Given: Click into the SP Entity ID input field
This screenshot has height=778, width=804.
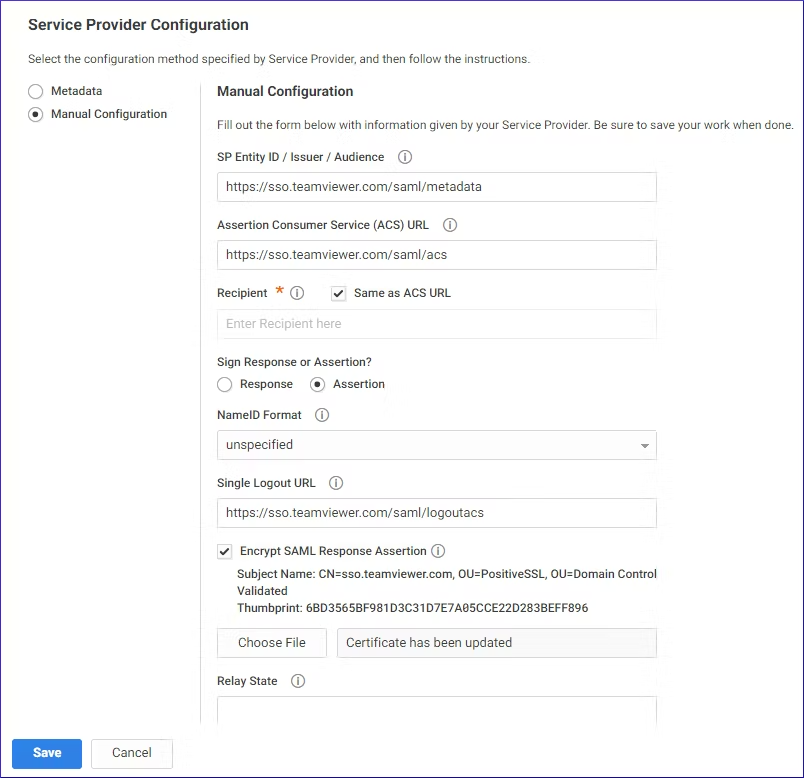Looking at the screenshot, I should pos(436,187).
